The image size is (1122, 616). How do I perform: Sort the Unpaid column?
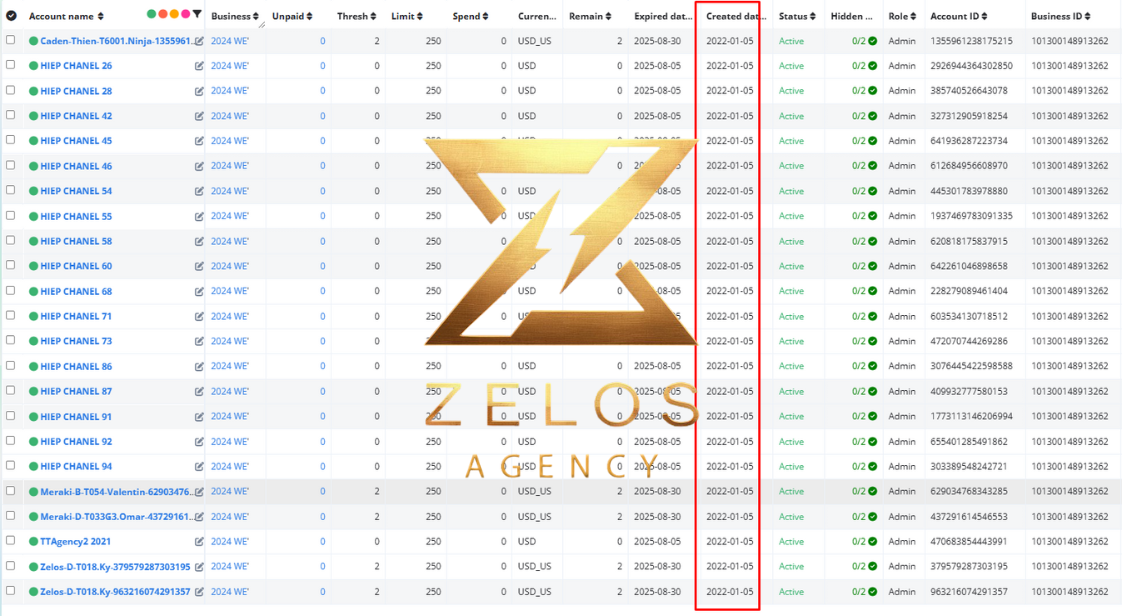click(292, 16)
